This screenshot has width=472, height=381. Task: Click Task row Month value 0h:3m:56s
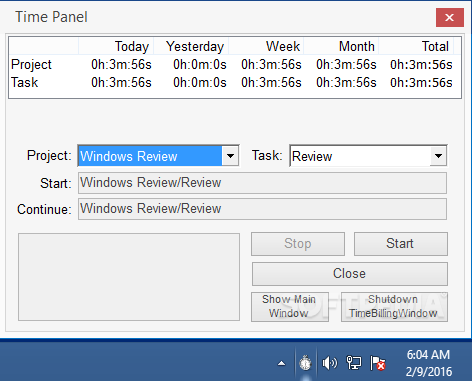point(346,83)
